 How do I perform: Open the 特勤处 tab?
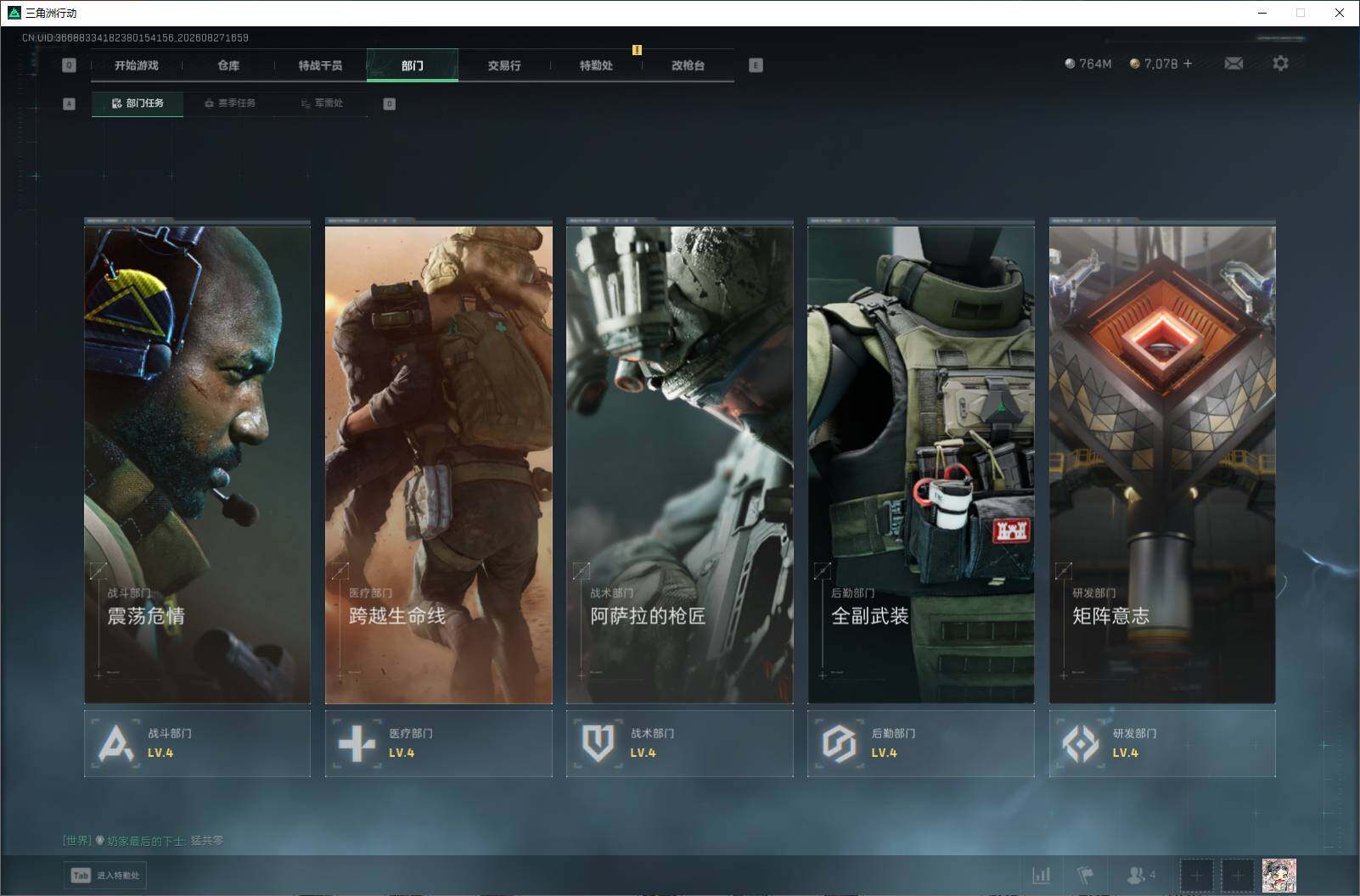(x=596, y=65)
